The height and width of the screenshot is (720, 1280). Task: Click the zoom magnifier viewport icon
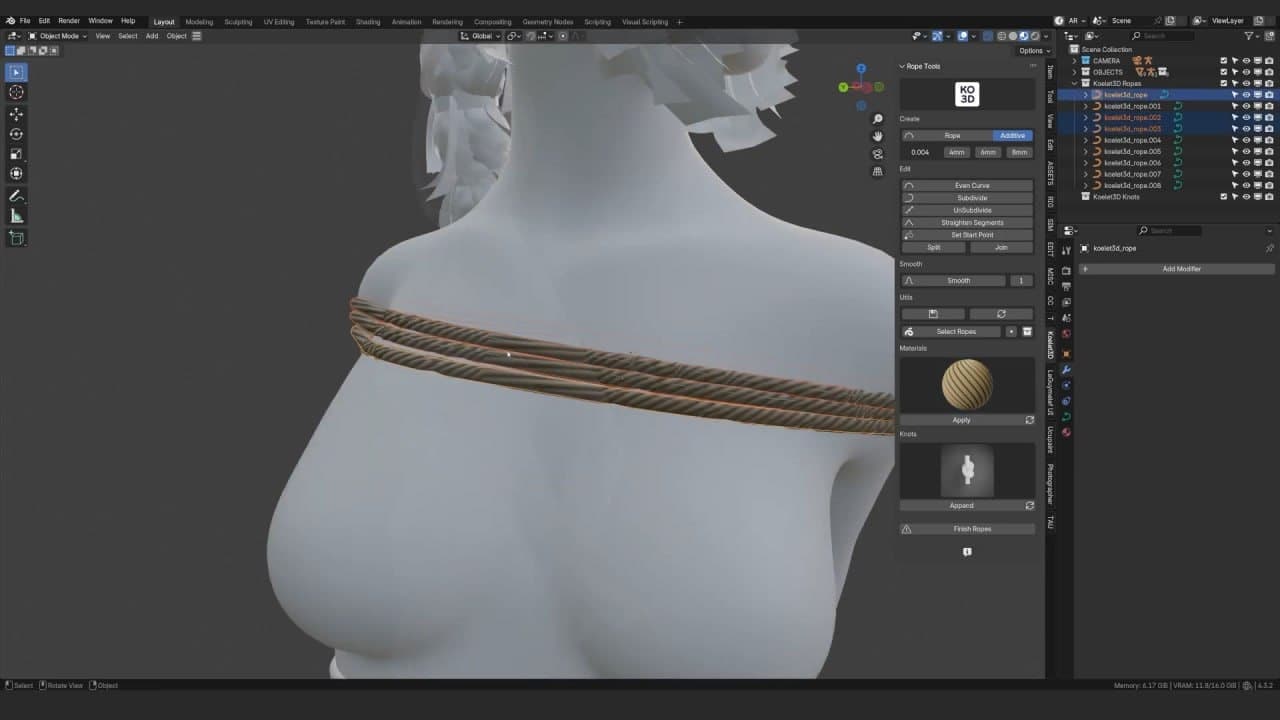pos(878,119)
